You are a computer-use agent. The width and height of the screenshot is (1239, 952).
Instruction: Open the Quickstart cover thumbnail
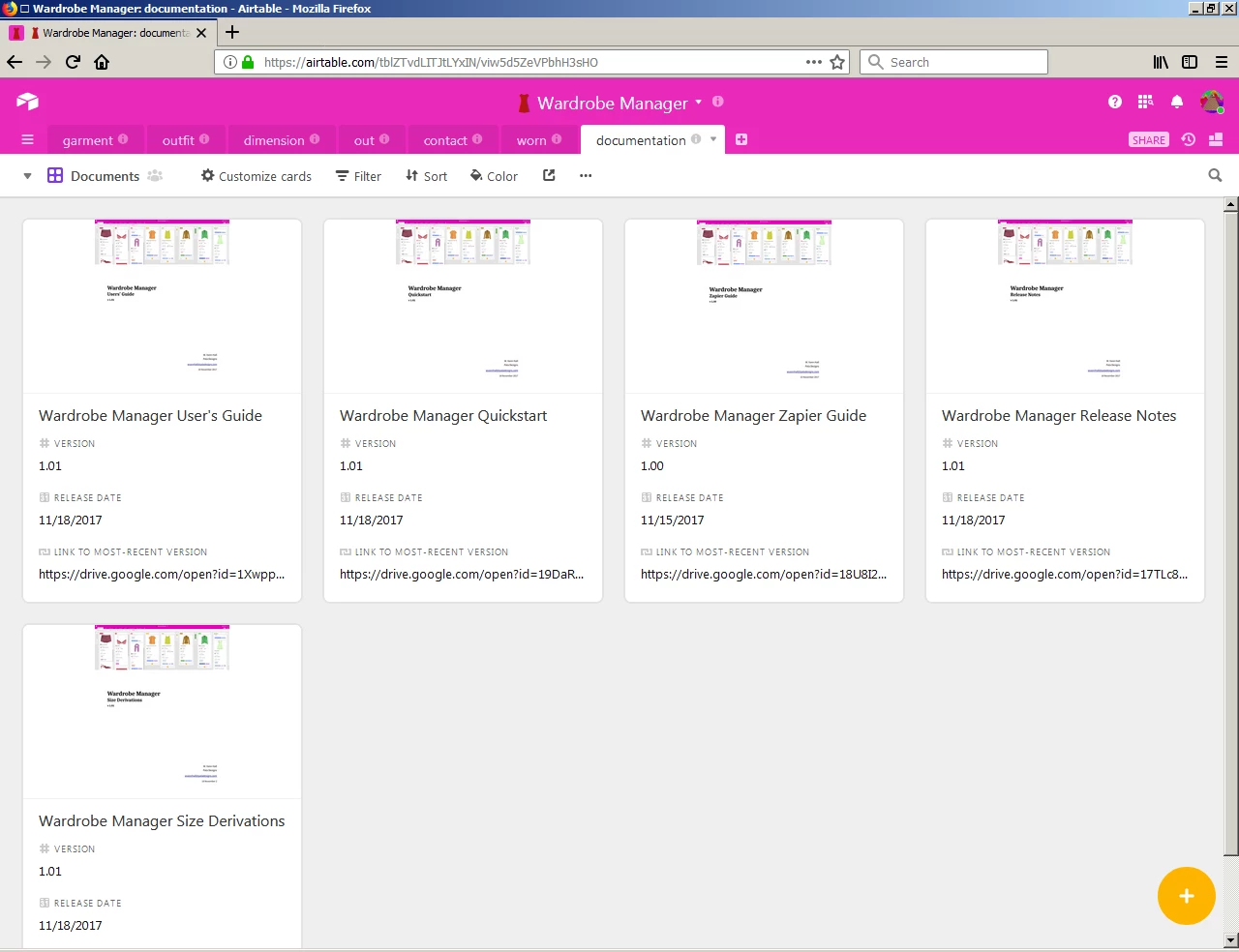(x=463, y=306)
